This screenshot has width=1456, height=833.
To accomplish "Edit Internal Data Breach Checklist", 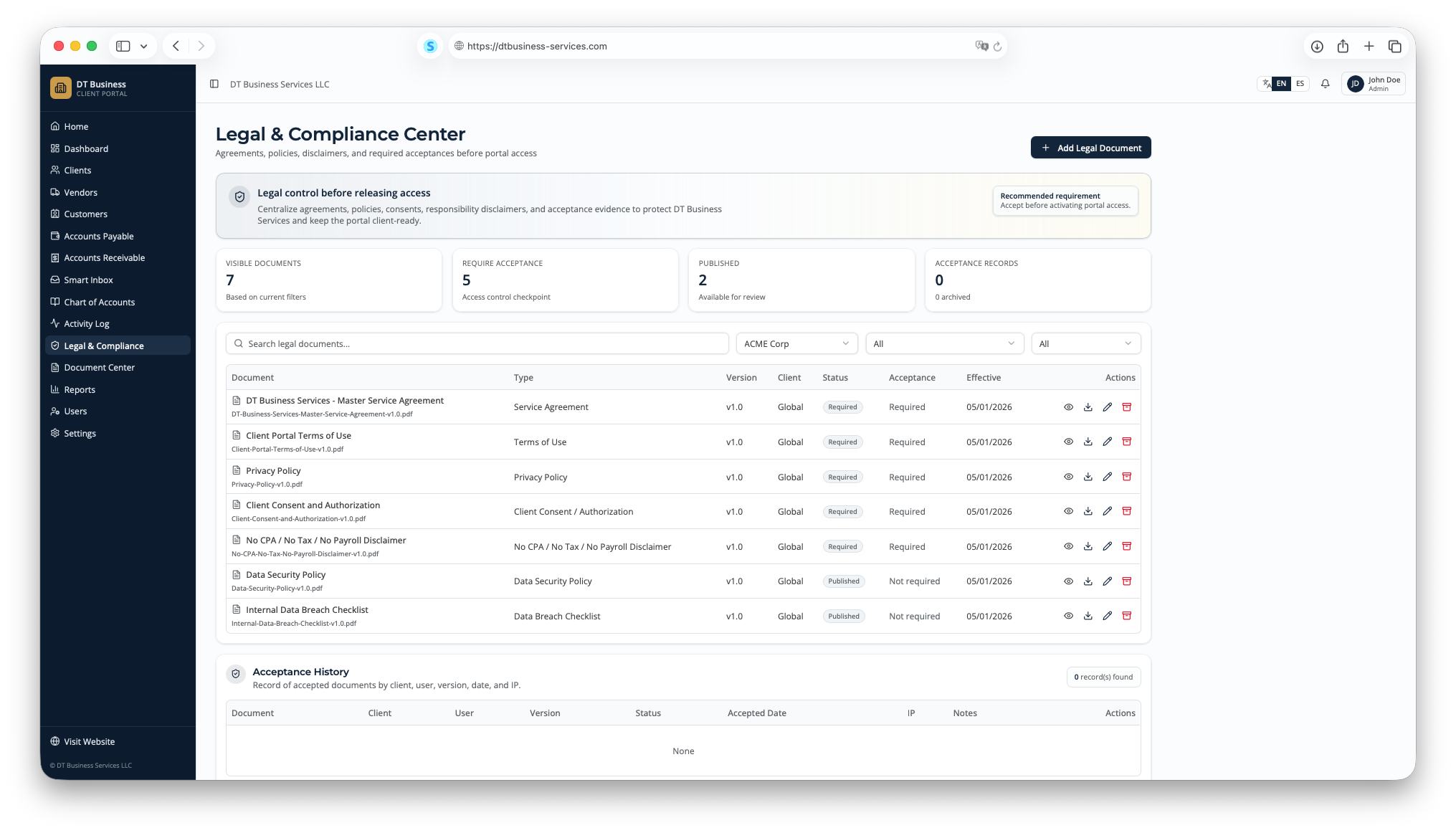I will [1107, 616].
